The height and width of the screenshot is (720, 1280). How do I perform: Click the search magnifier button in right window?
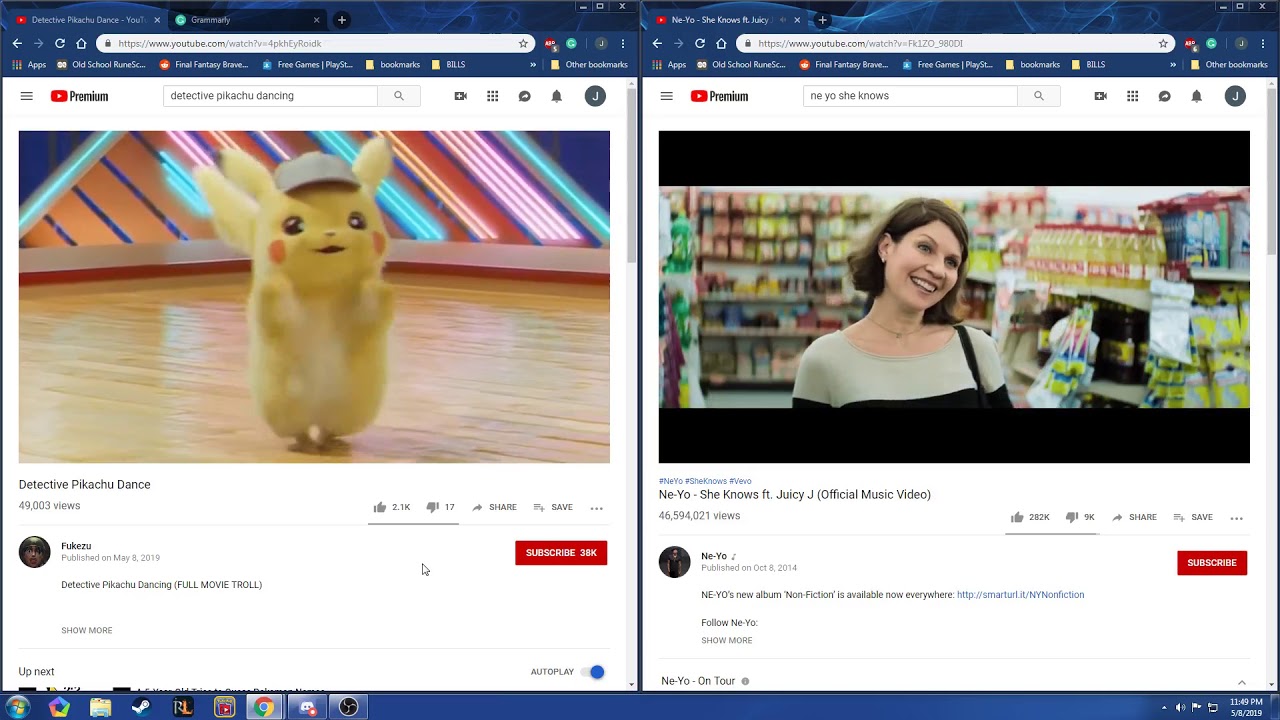(x=1039, y=96)
